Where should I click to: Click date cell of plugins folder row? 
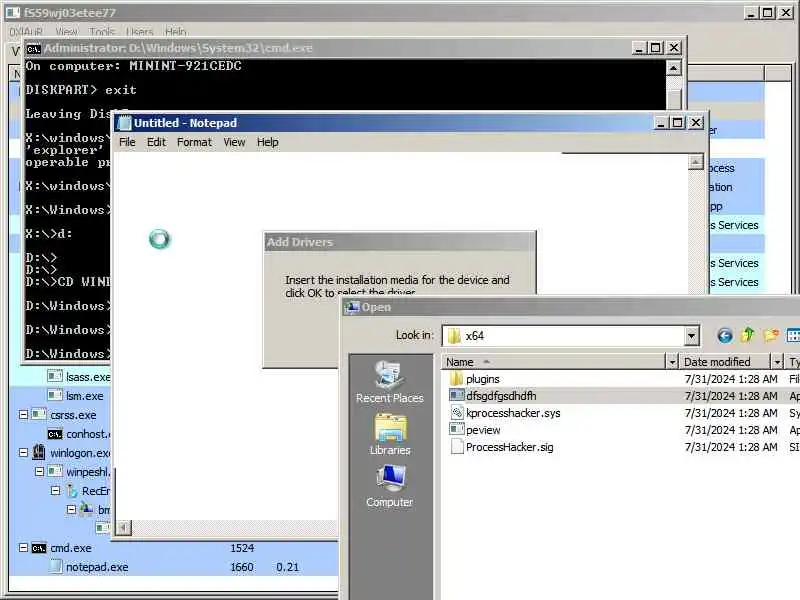click(731, 379)
